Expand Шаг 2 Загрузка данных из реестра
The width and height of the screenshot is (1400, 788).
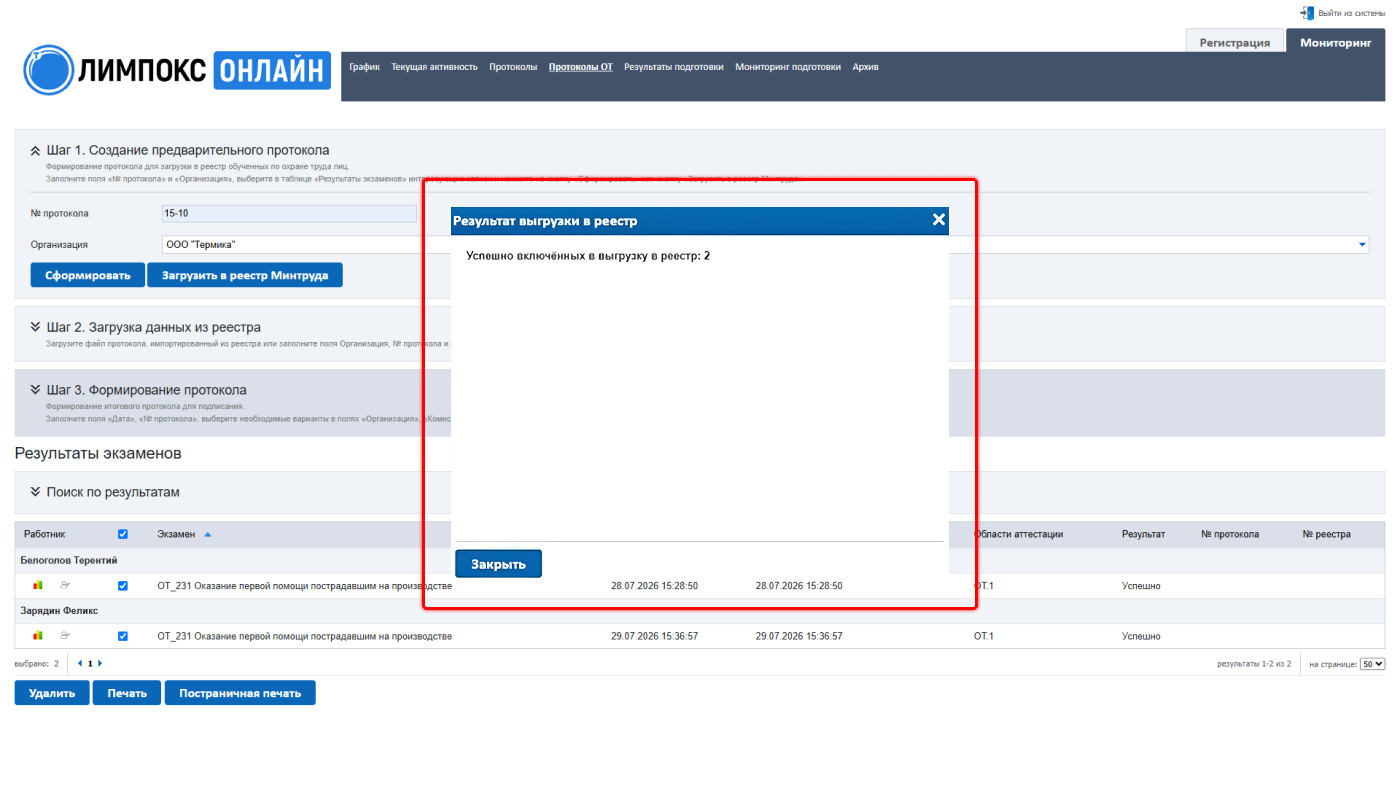[x=35, y=327]
